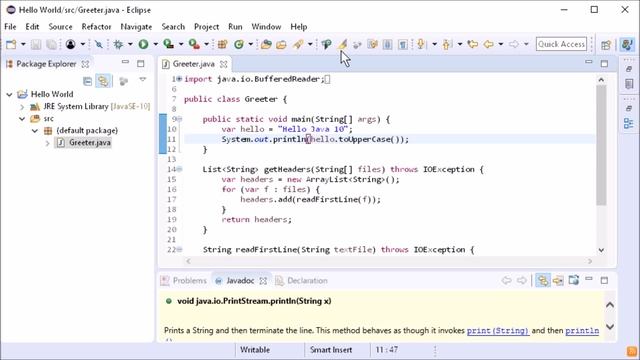
Task: Click the Open Type icon
Action: [x=266, y=44]
